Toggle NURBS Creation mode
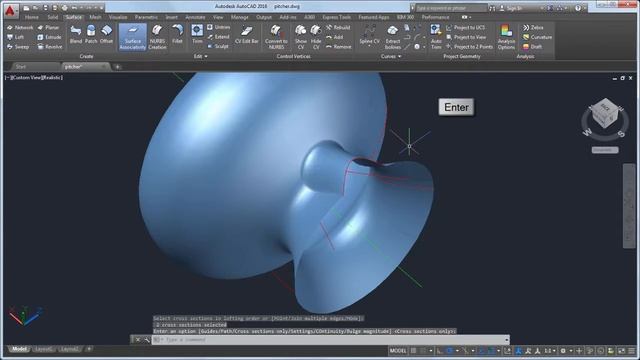Screen dimensions: 640x360 (157, 37)
